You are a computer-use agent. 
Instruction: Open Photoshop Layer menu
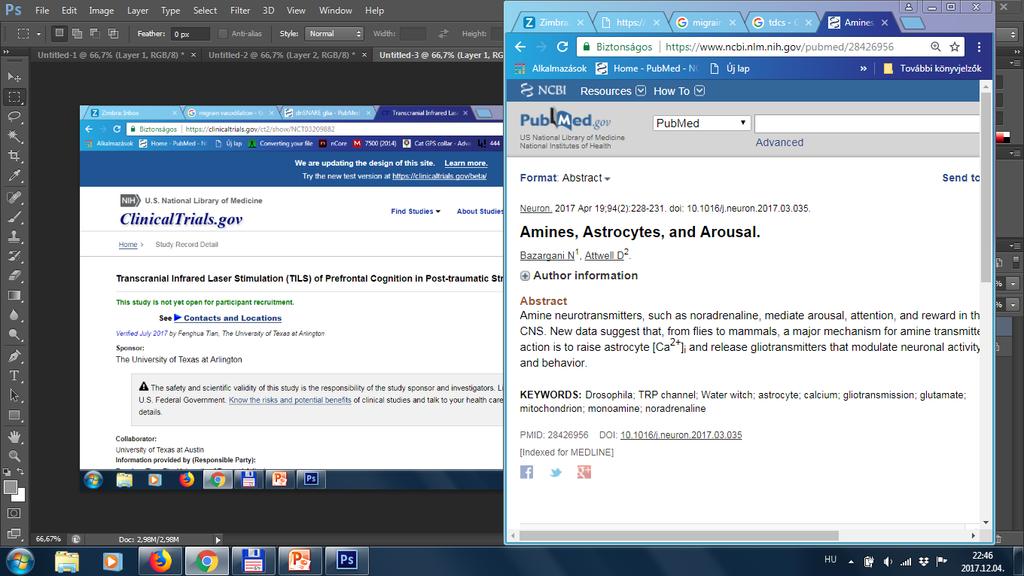pos(137,10)
